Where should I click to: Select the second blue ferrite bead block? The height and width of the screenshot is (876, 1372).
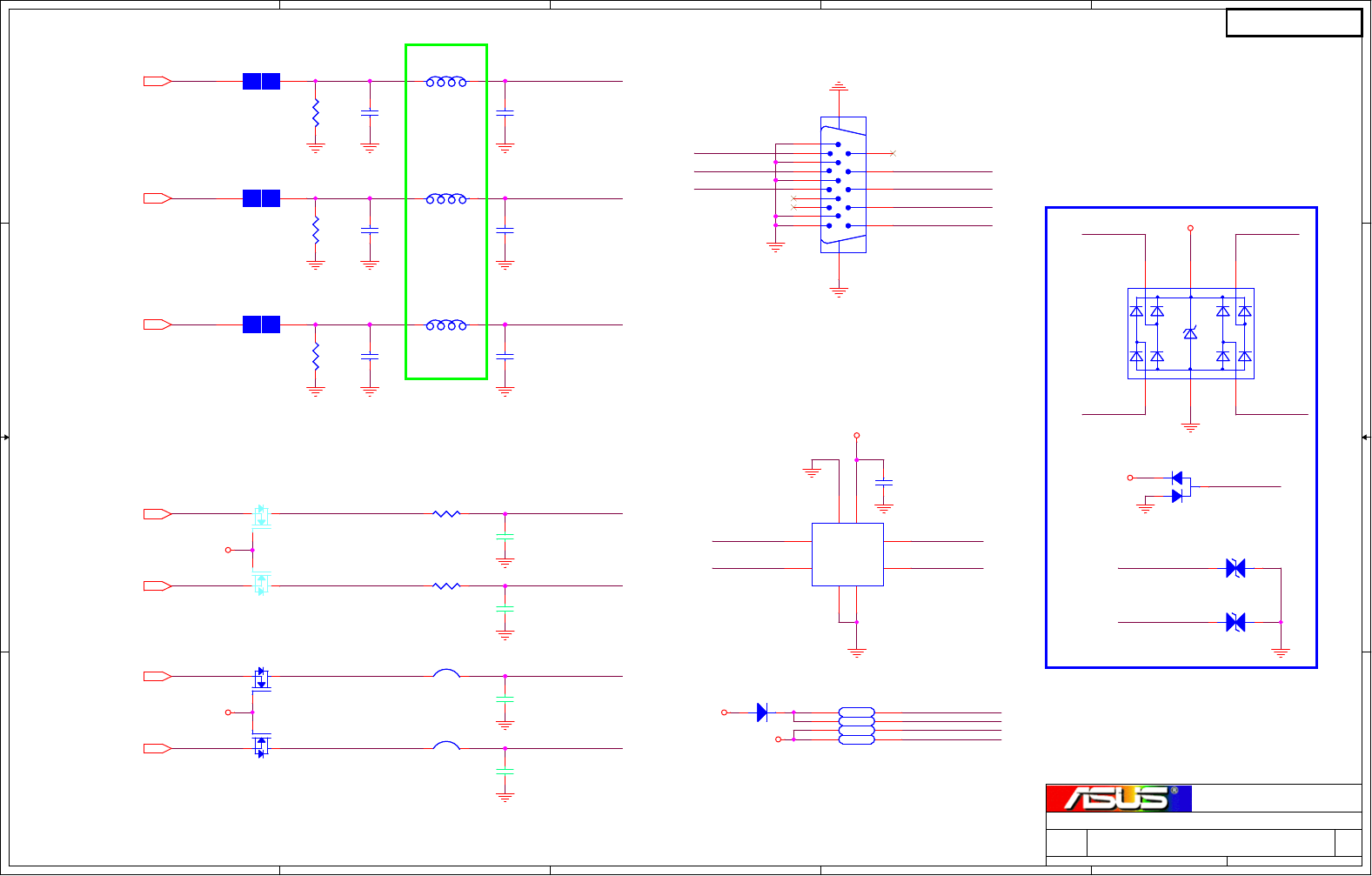coord(261,198)
